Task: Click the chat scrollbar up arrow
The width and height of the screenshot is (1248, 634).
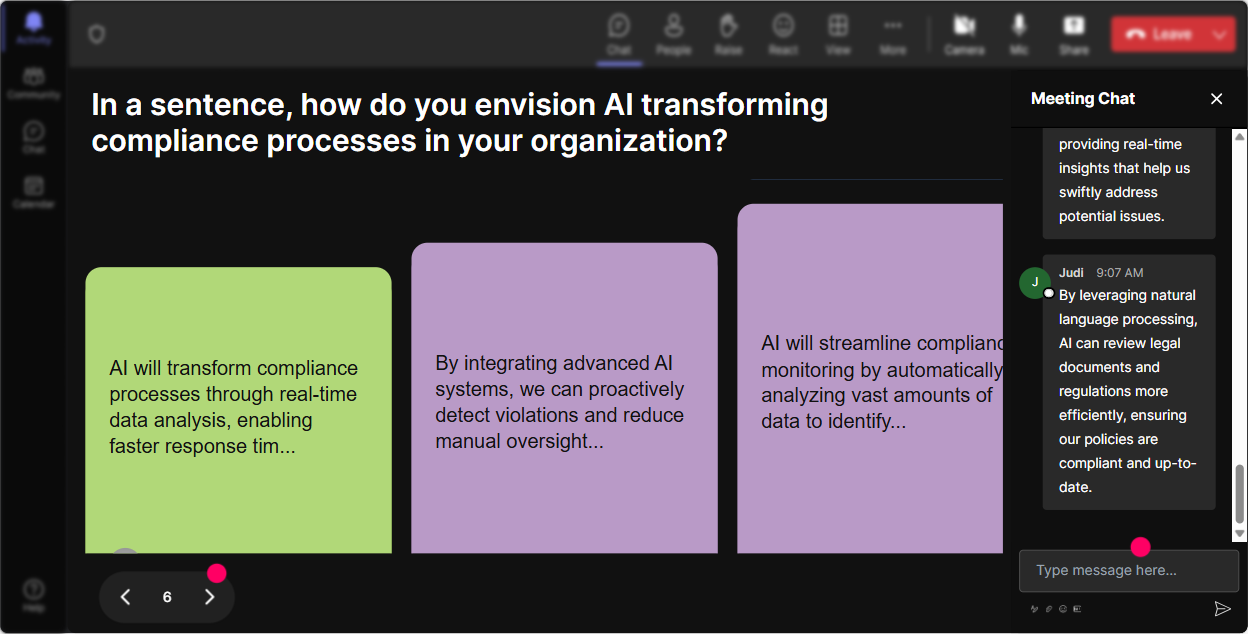Action: [x=1240, y=136]
